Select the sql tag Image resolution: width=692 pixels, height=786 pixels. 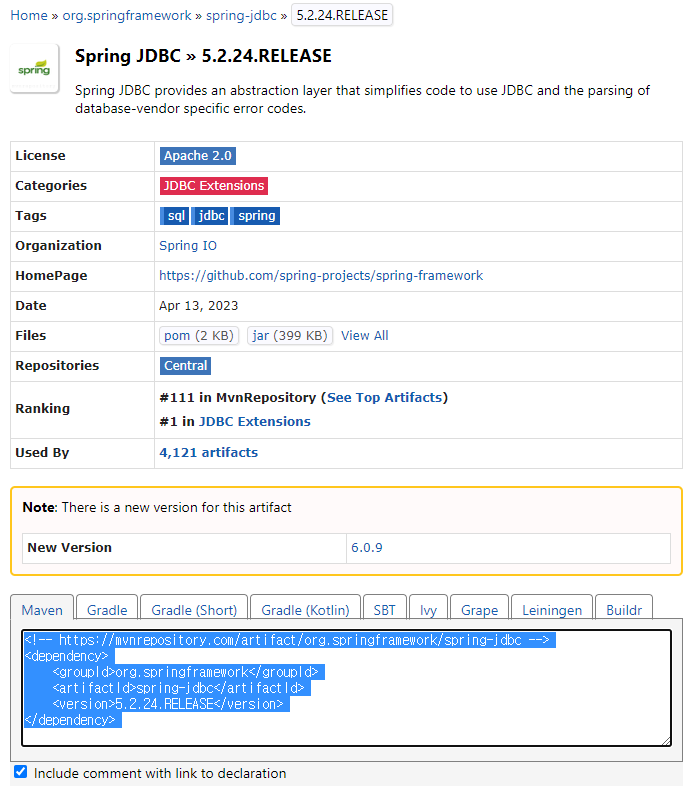(175, 216)
